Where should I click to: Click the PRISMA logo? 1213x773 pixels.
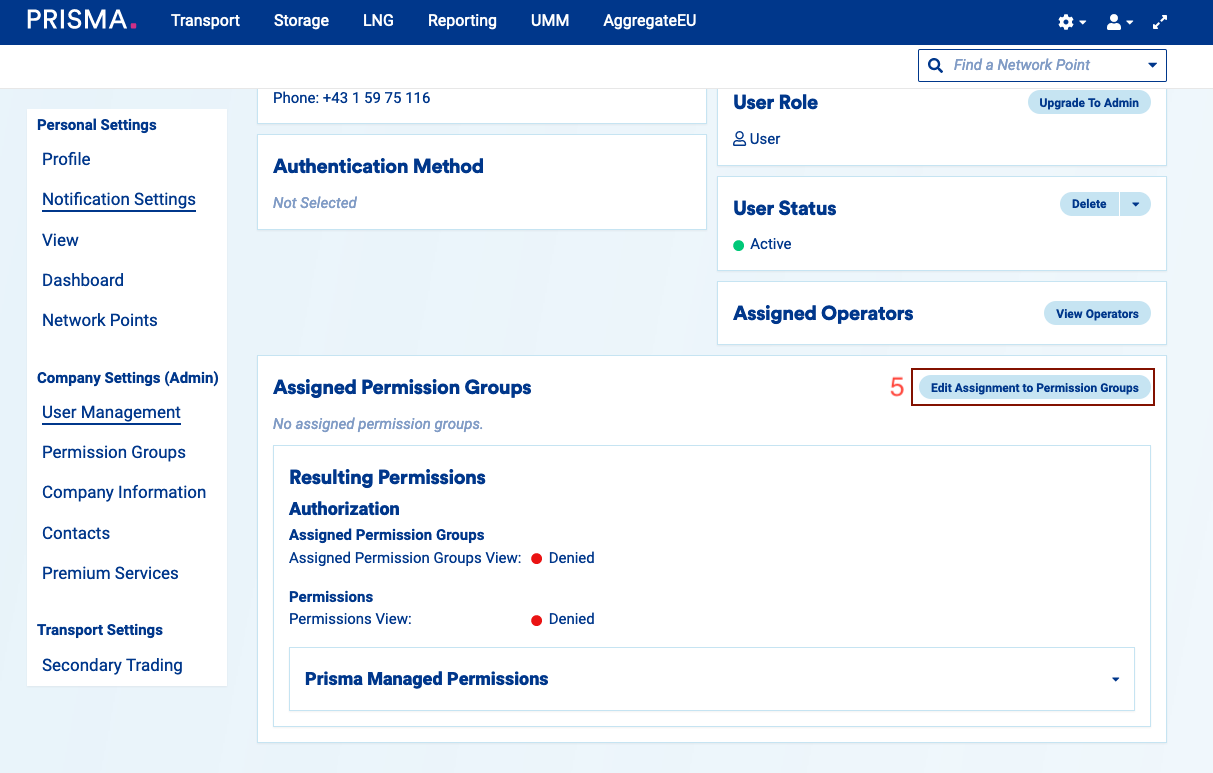coord(82,21)
